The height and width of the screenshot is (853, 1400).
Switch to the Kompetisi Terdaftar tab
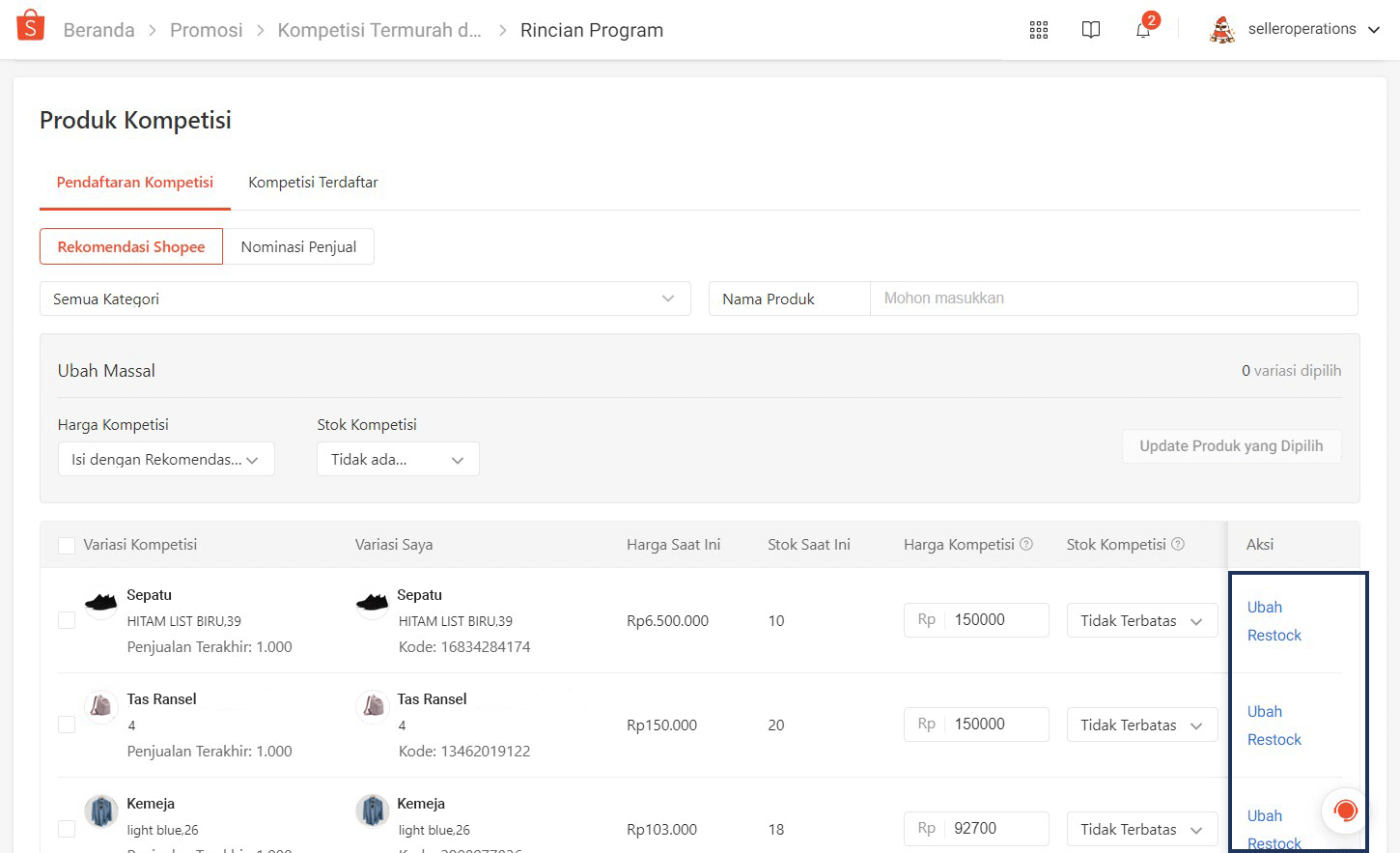313,183
